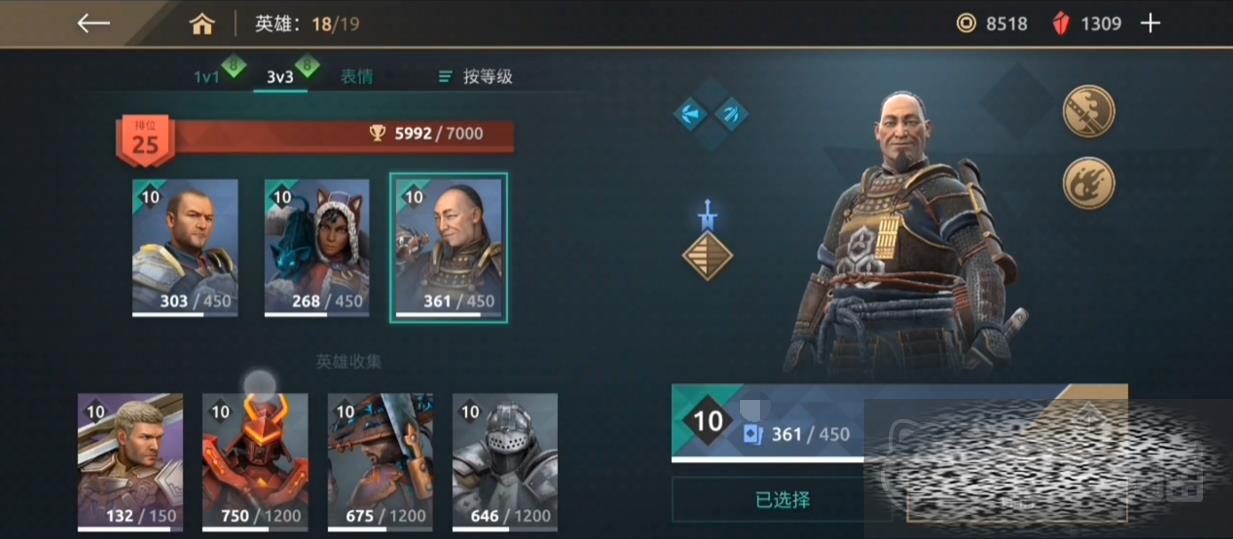Select the hero card with 303/450

tap(185, 248)
